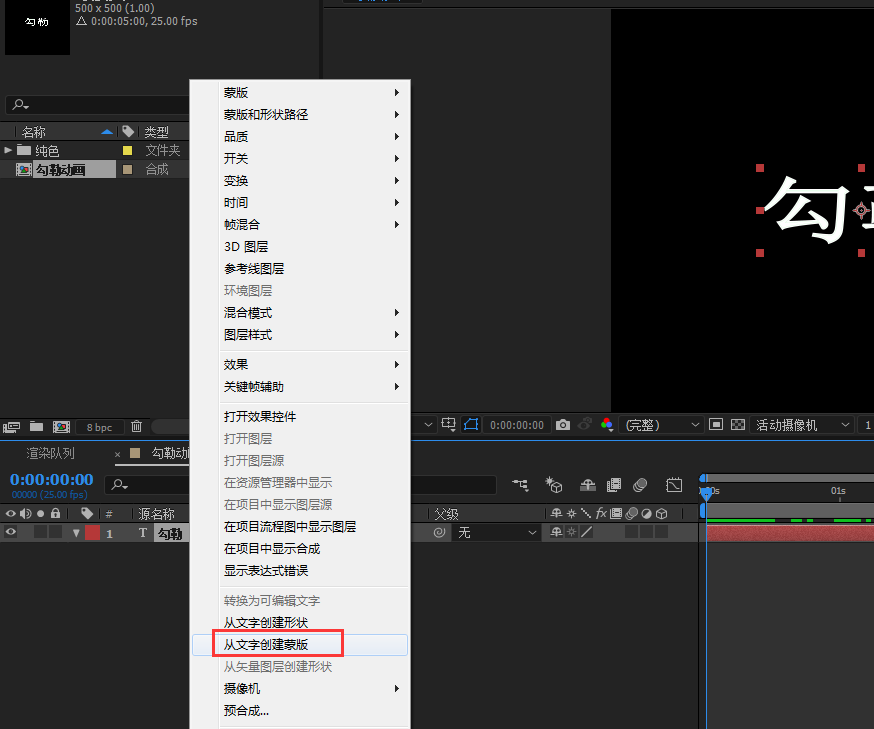
Task: Open the 完整 resolution dropdown
Action: (x=661, y=425)
